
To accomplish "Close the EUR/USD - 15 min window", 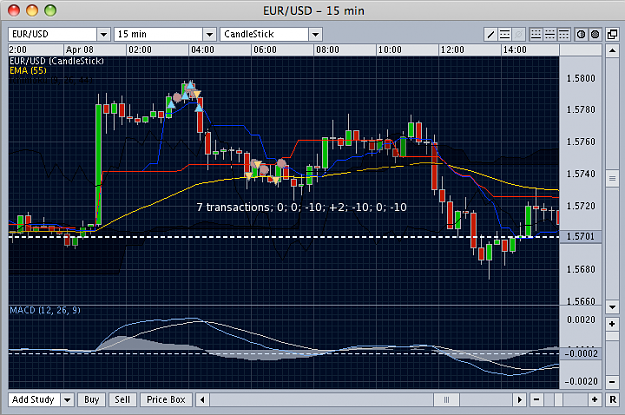I will point(14,10).
